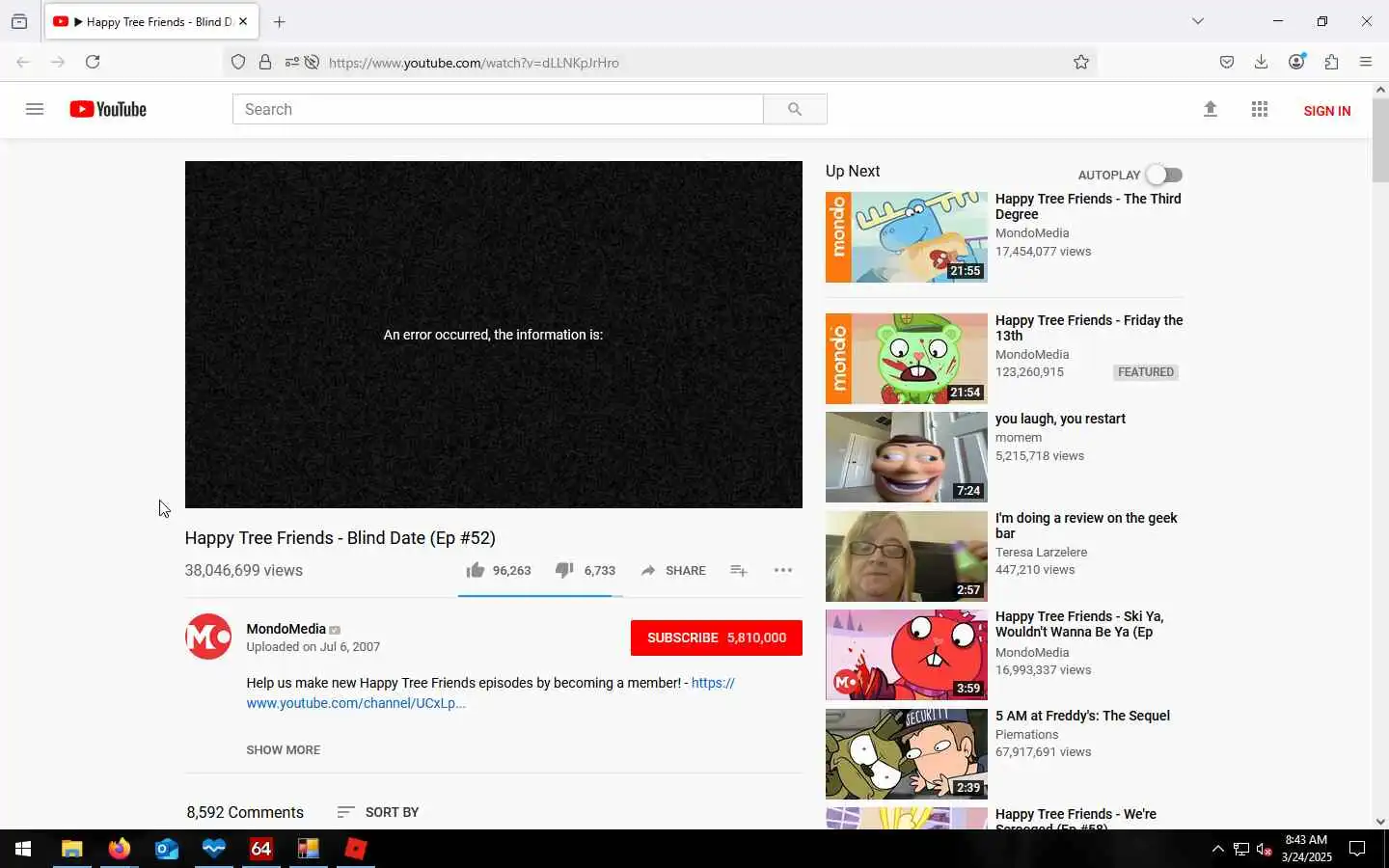
Task: Click the YouTube search input field
Action: pos(498,109)
